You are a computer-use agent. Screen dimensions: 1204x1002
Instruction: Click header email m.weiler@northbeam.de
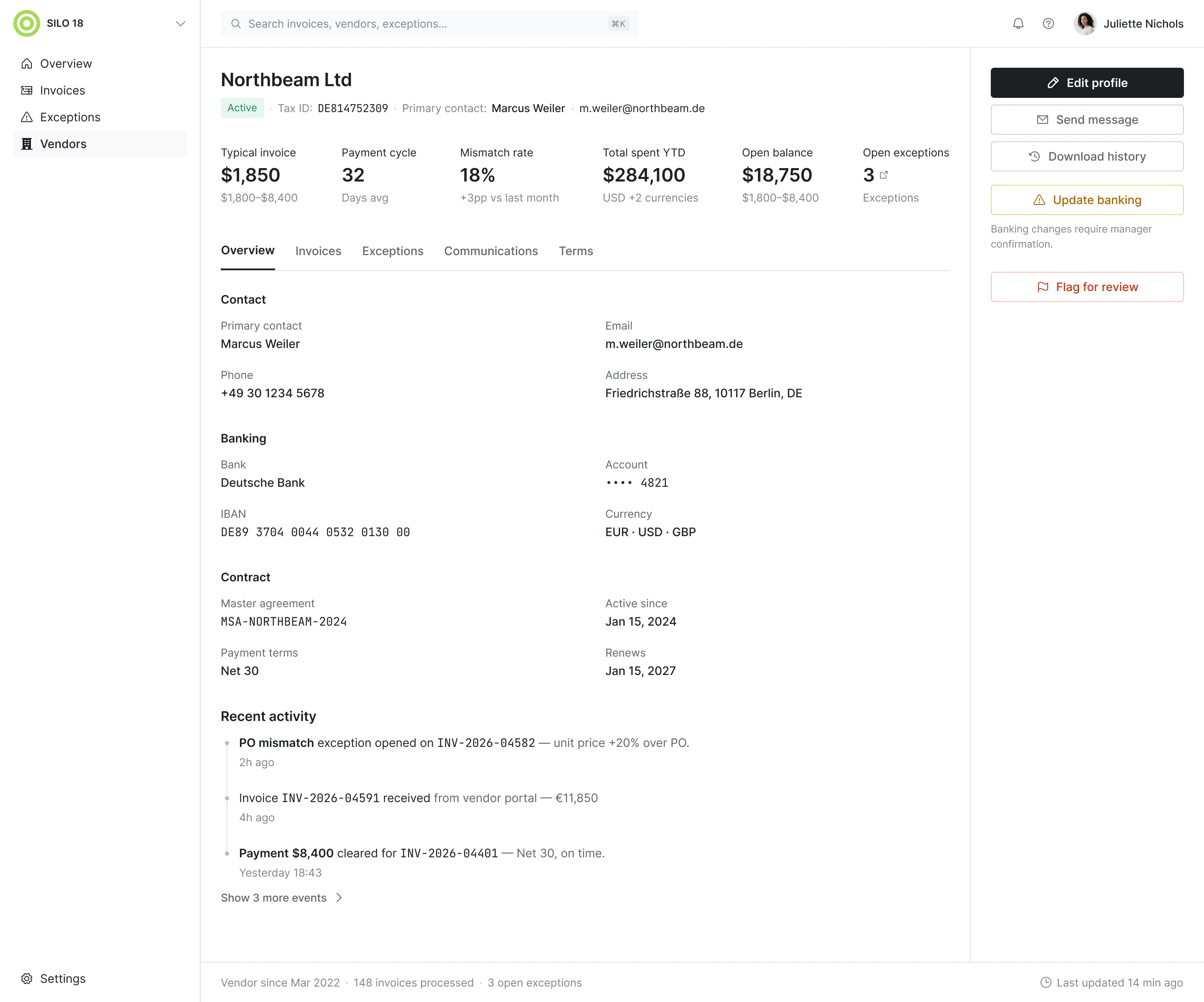click(642, 108)
